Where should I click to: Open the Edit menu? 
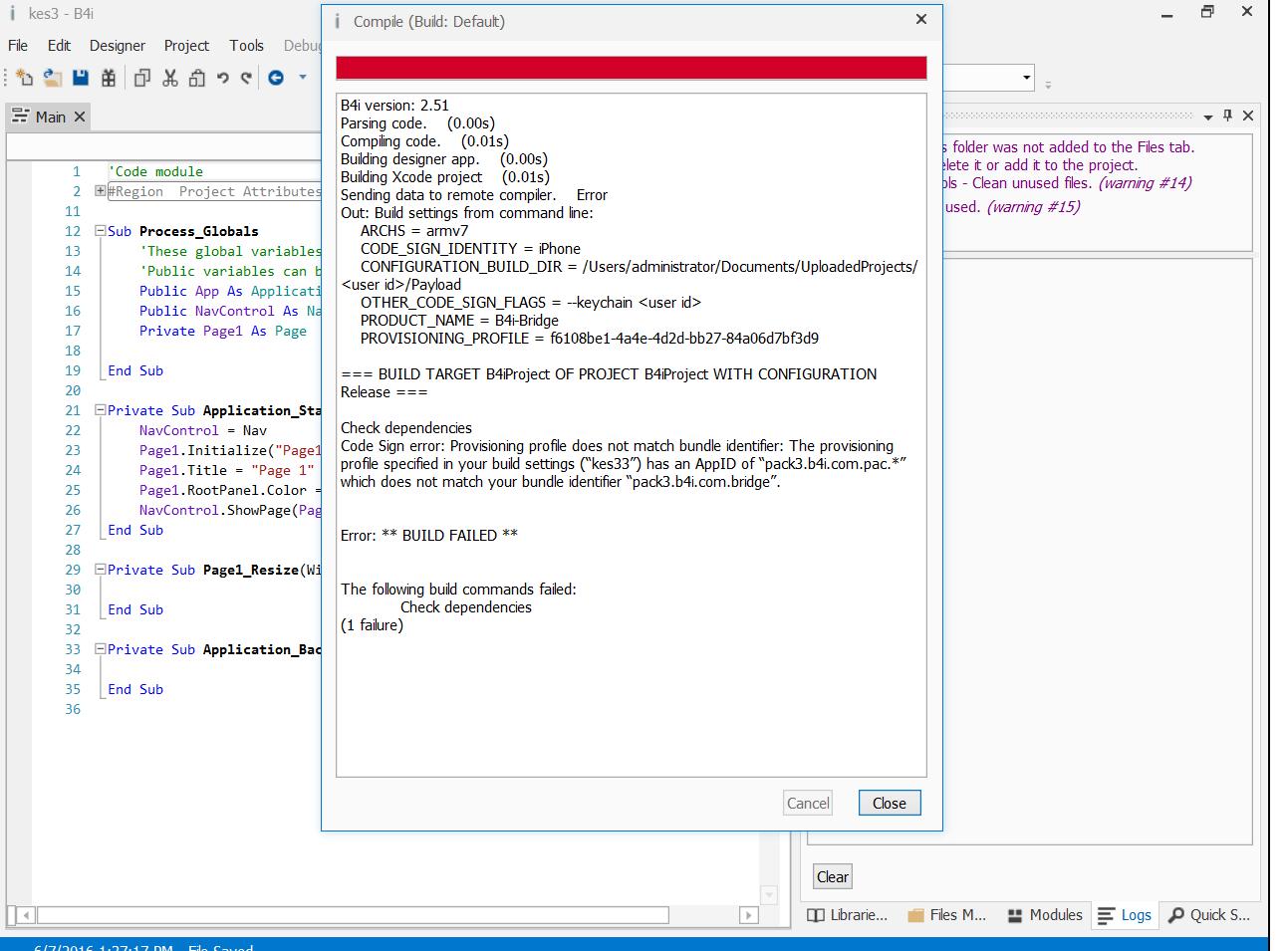(x=59, y=46)
